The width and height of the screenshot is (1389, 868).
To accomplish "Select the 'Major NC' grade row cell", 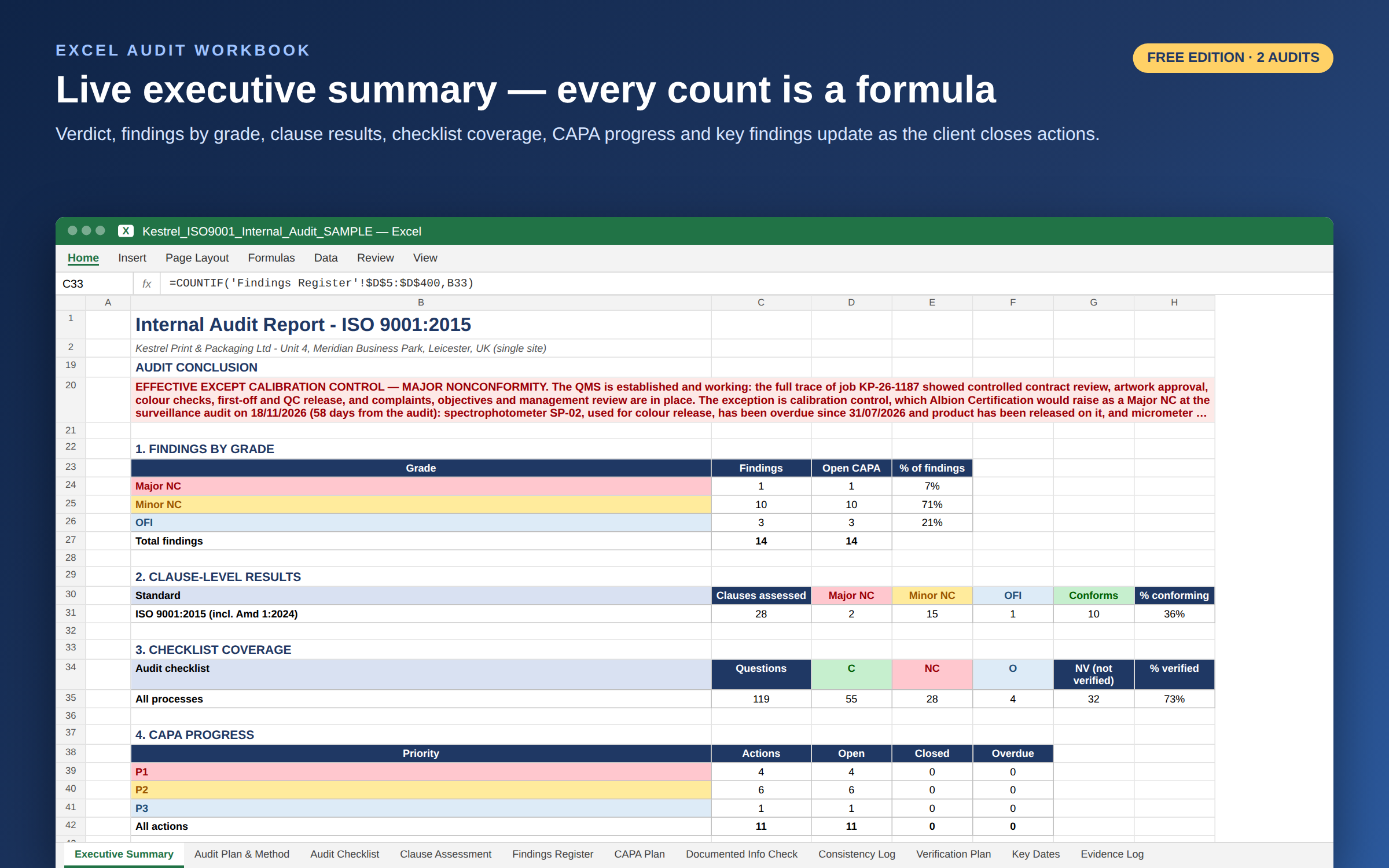I will 421,486.
